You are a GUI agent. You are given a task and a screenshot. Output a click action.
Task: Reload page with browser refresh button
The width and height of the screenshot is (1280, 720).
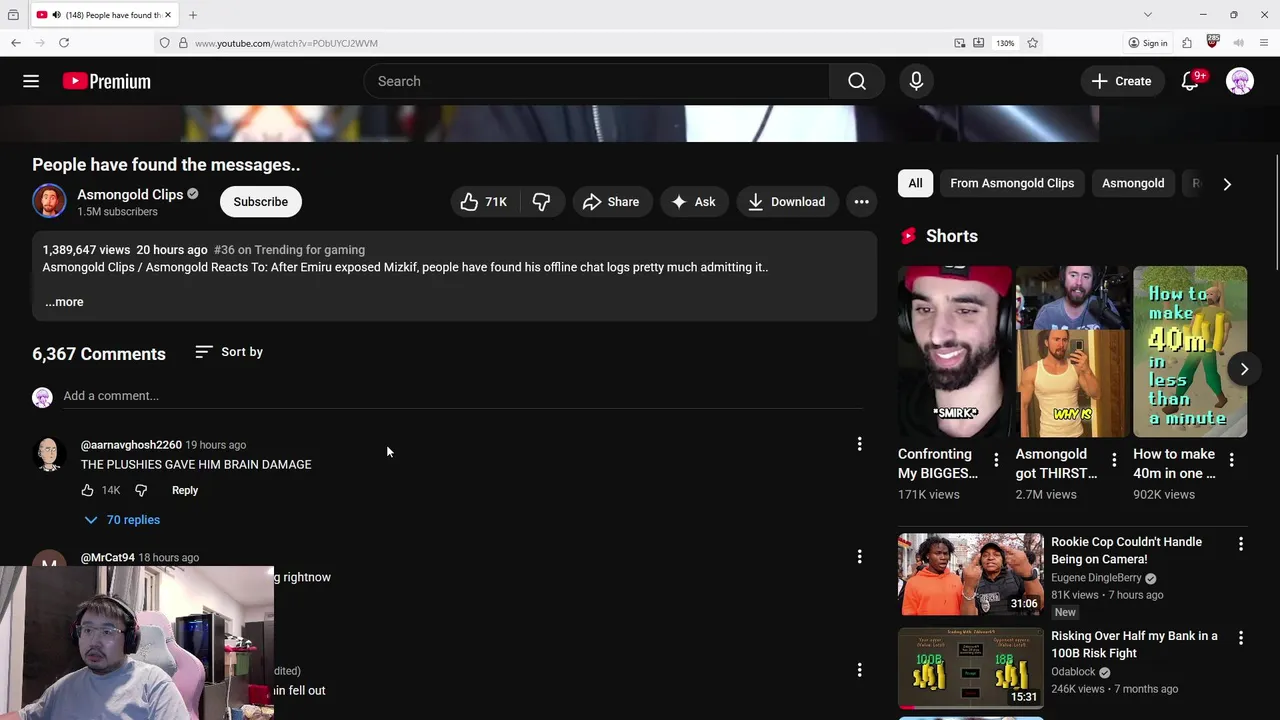[x=64, y=43]
